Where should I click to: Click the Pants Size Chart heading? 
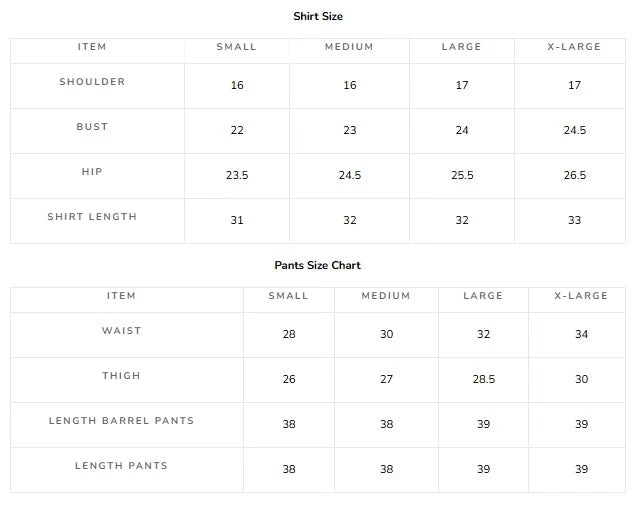pyautogui.click(x=318, y=265)
